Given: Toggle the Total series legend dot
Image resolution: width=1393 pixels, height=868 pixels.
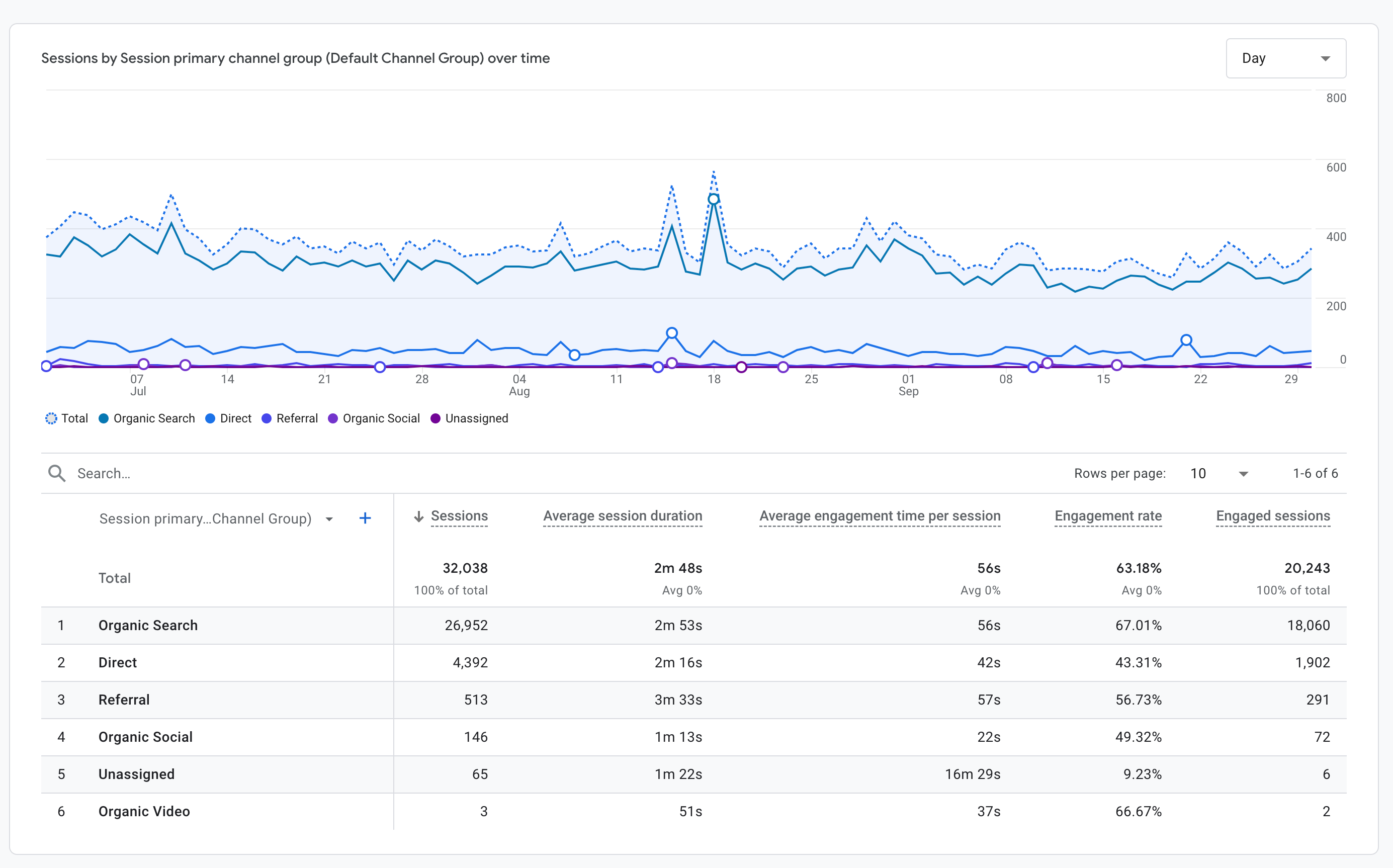Looking at the screenshot, I should 52,418.
